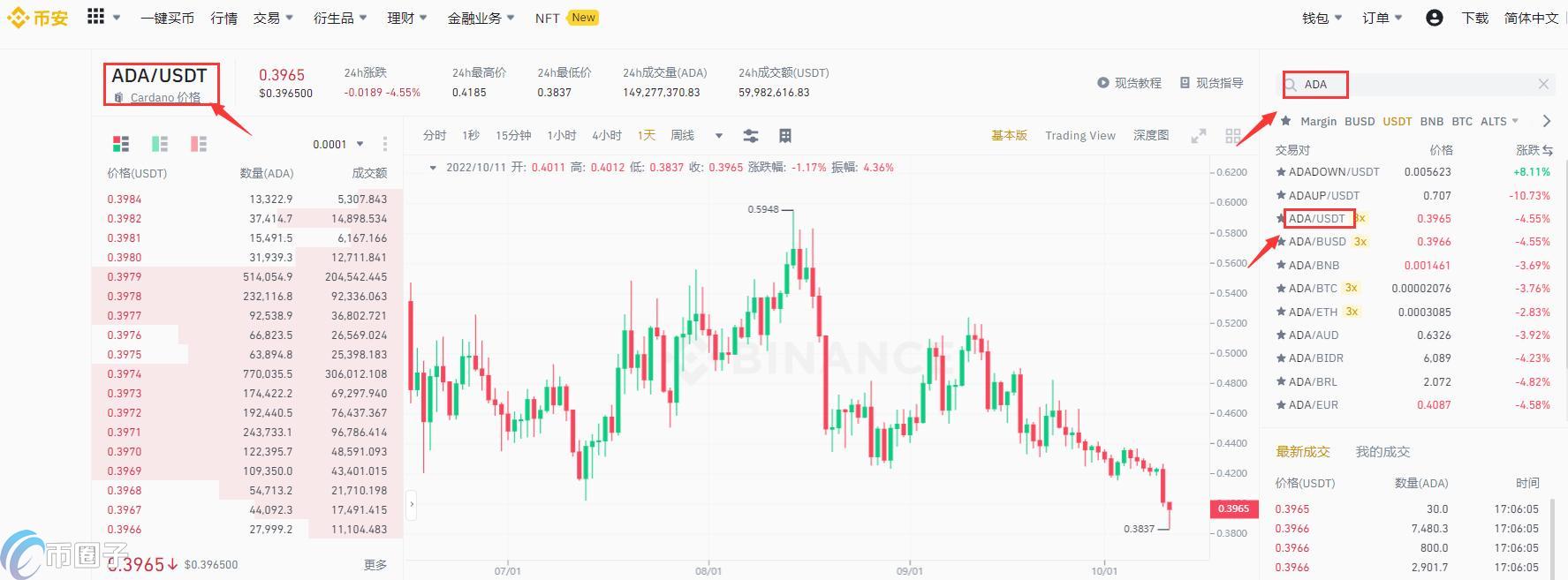Click the 下载 download link
Screen dimensions: 1568x580
(x=1475, y=18)
